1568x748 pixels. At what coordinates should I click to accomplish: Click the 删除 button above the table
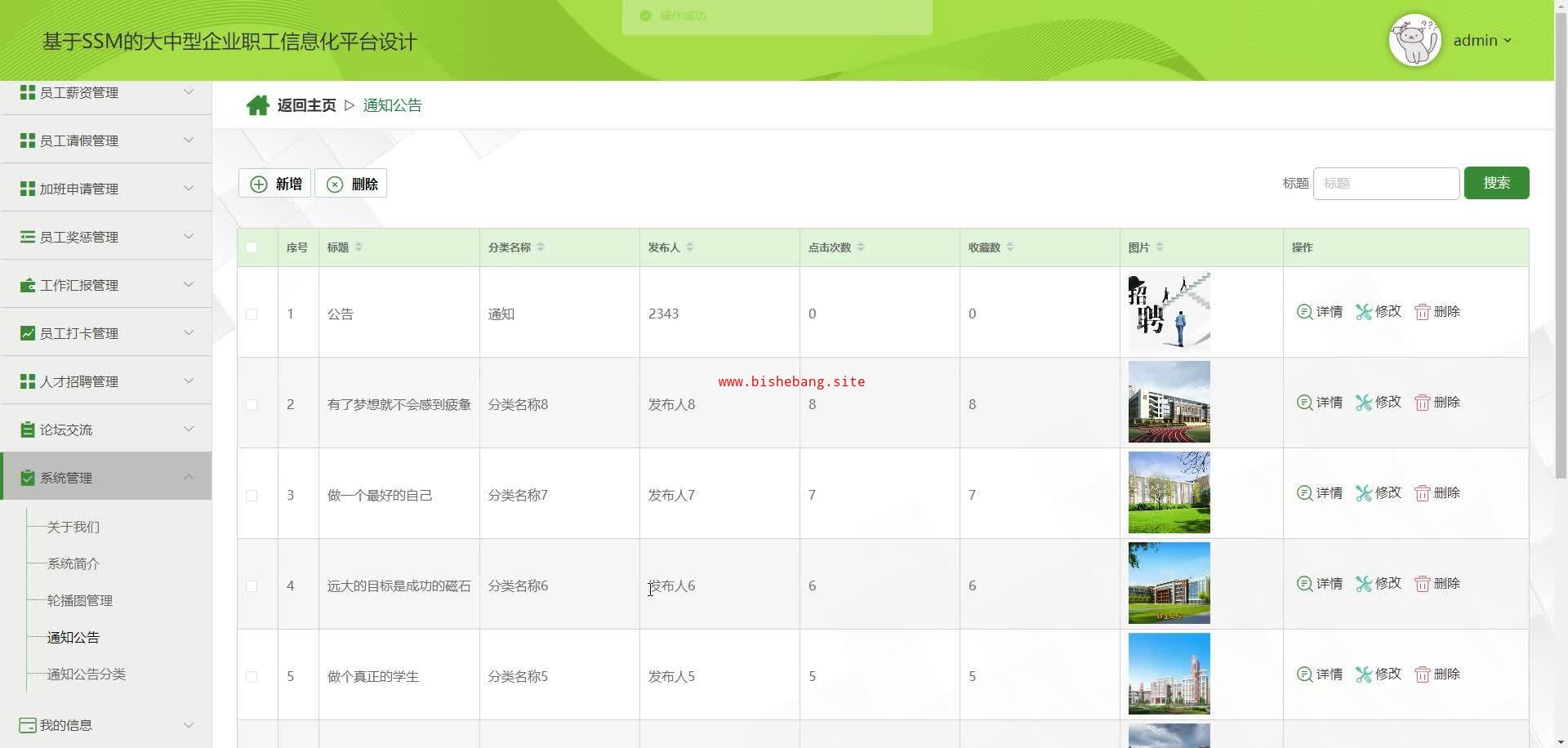[351, 184]
